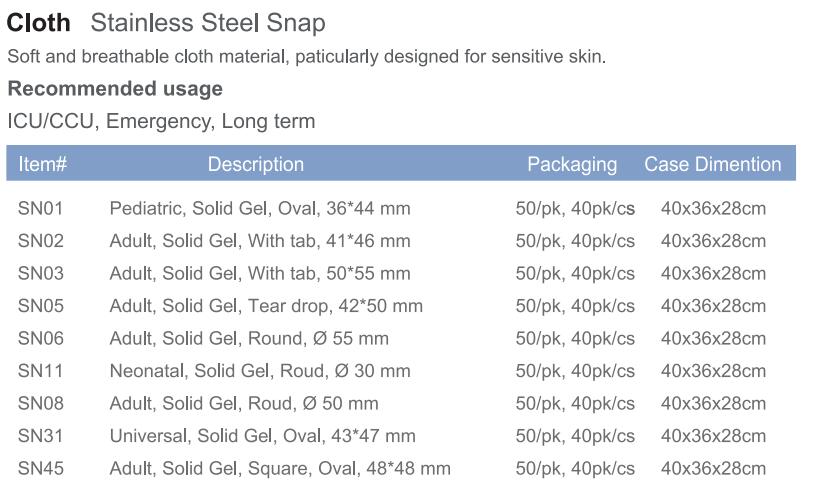Select item SN02 row code

40,241
